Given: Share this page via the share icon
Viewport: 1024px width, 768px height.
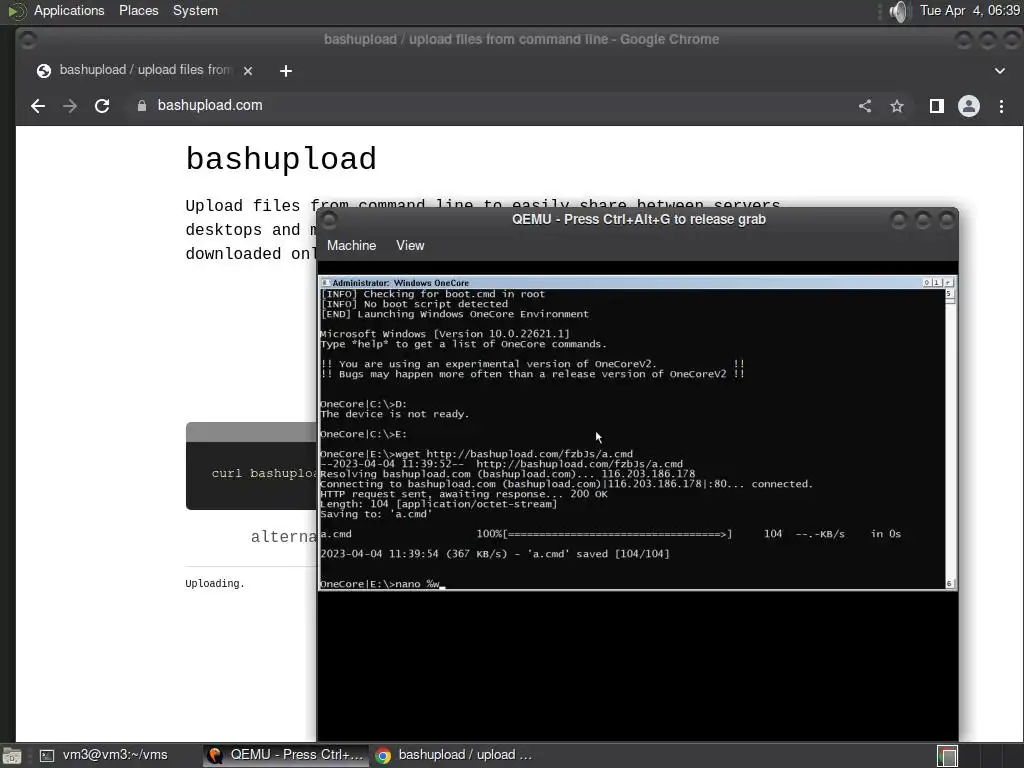Looking at the screenshot, I should click(865, 106).
